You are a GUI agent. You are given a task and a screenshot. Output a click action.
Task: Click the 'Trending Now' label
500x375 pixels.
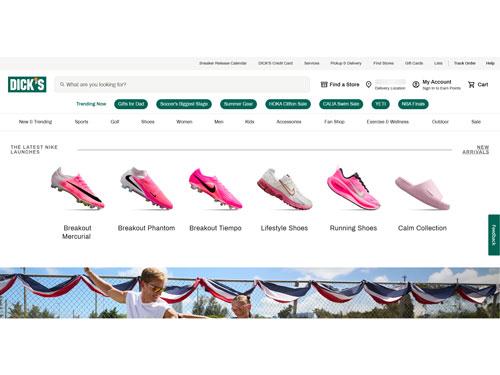pyautogui.click(x=91, y=104)
